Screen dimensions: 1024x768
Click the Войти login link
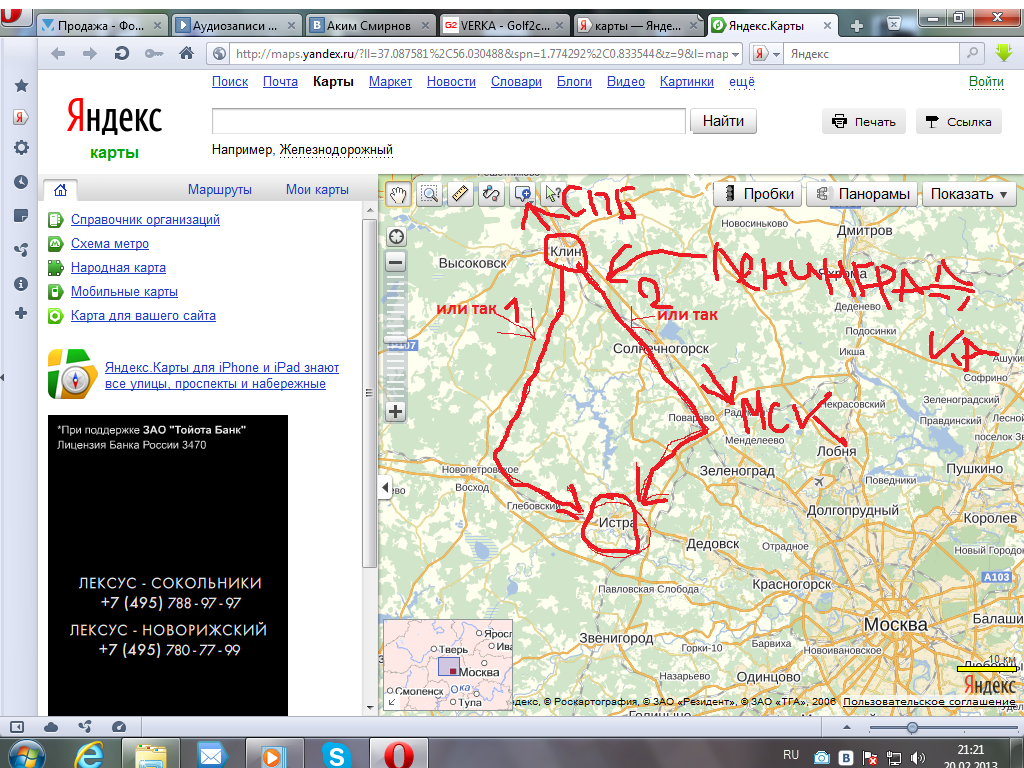tap(985, 82)
